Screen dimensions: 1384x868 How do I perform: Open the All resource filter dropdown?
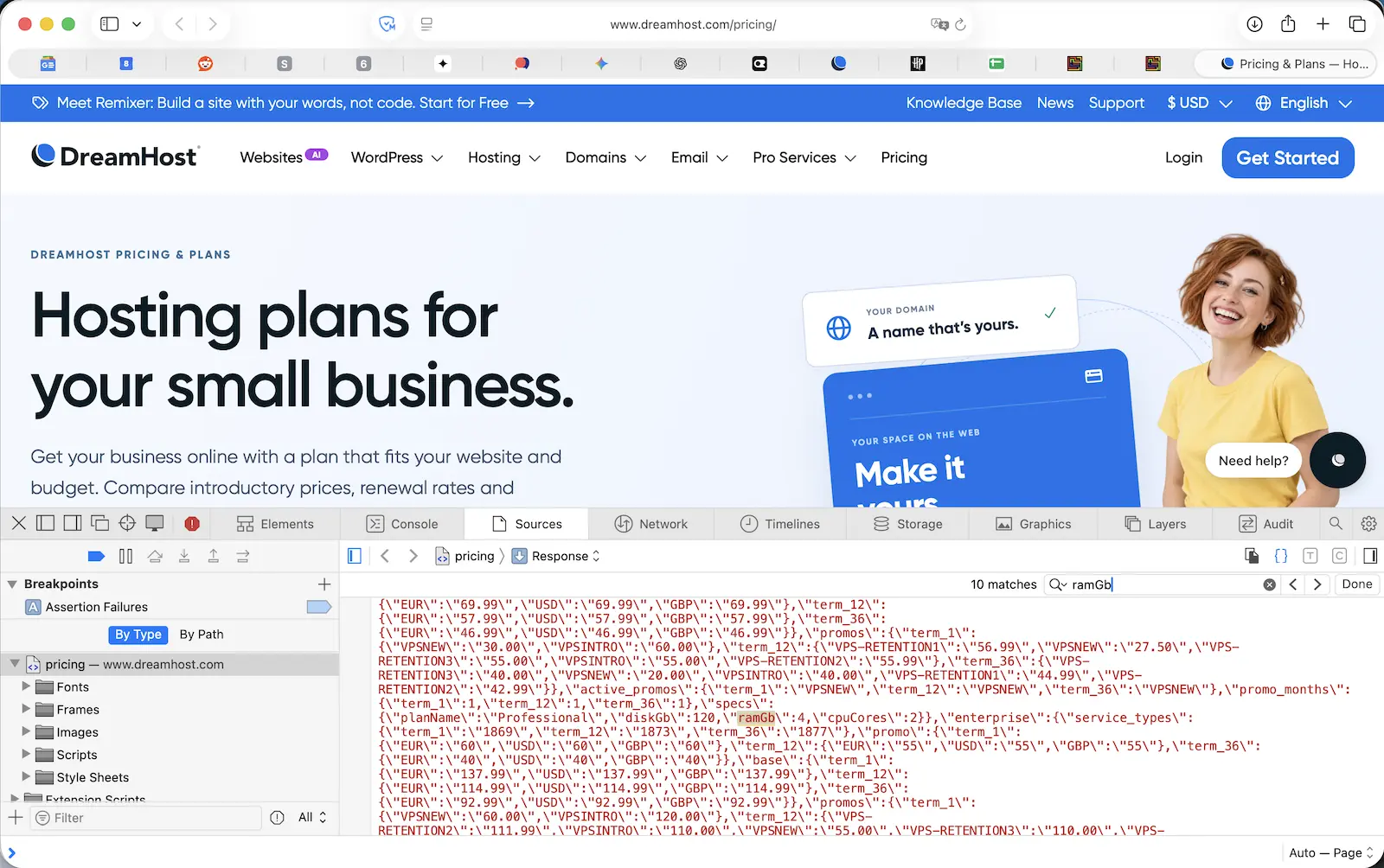coord(312,817)
